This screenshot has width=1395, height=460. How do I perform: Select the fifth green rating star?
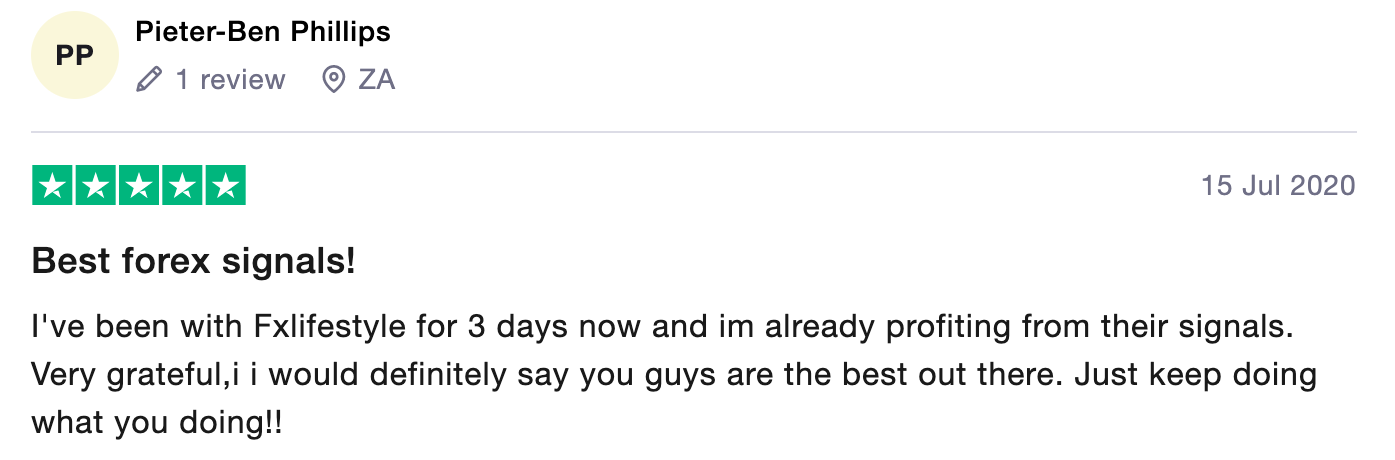click(x=225, y=186)
